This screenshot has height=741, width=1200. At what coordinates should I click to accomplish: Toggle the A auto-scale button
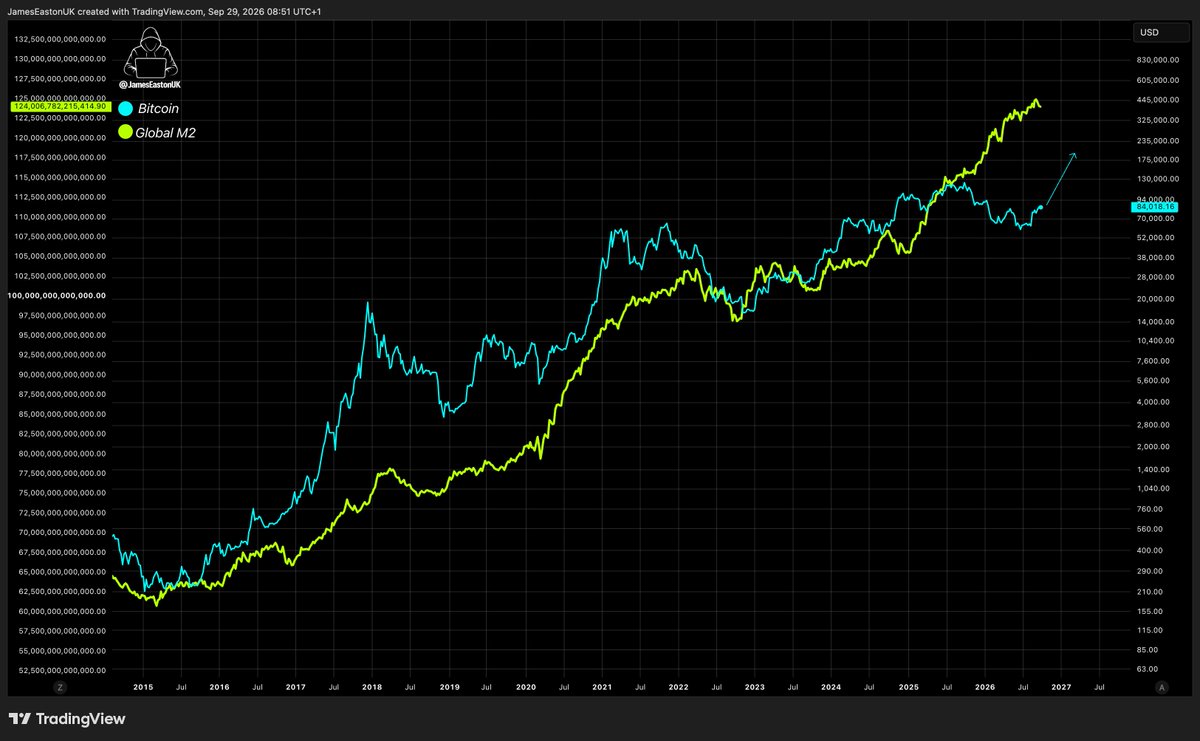[1161, 687]
